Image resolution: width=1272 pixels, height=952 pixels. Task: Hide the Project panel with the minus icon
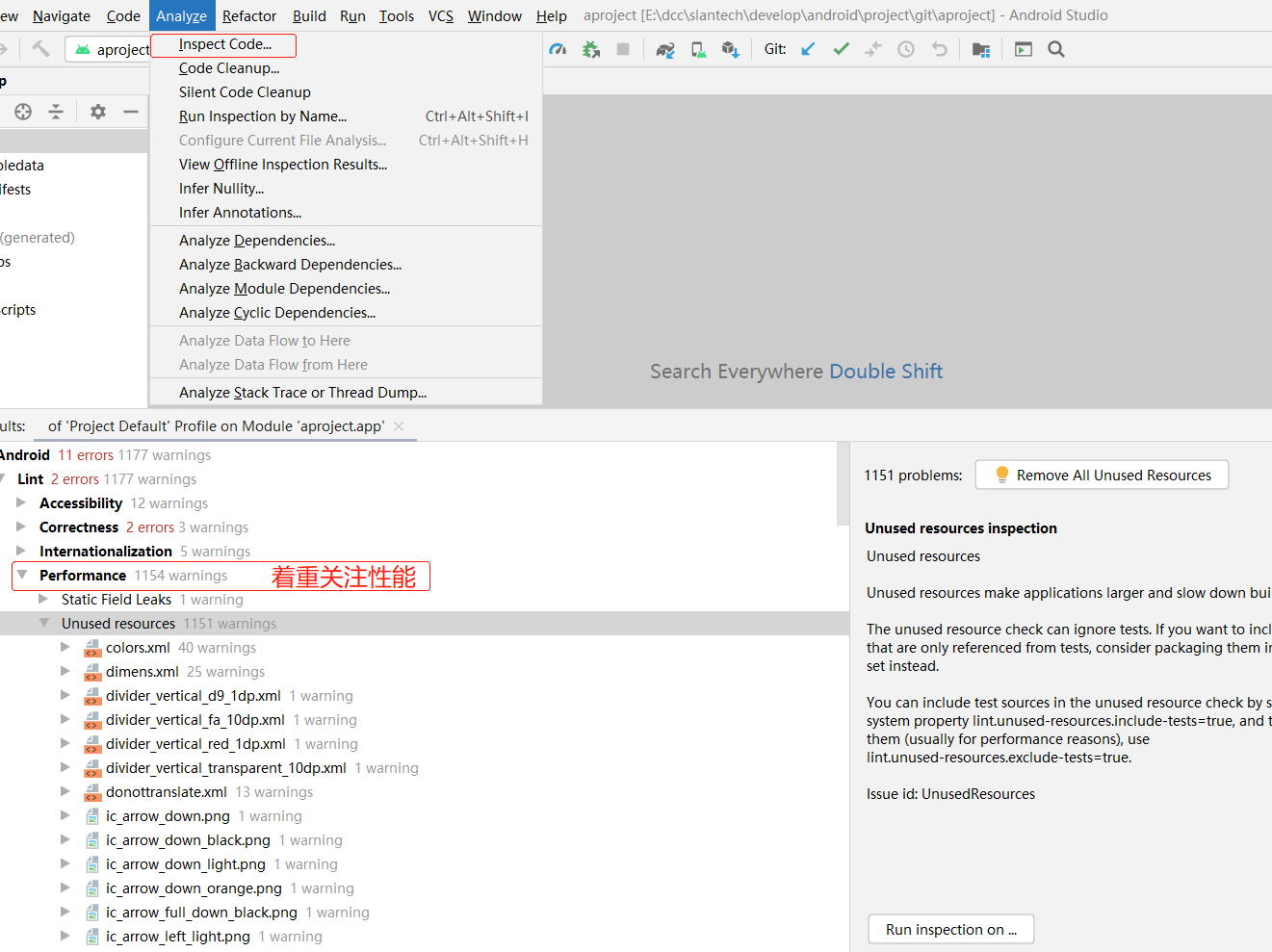click(131, 112)
